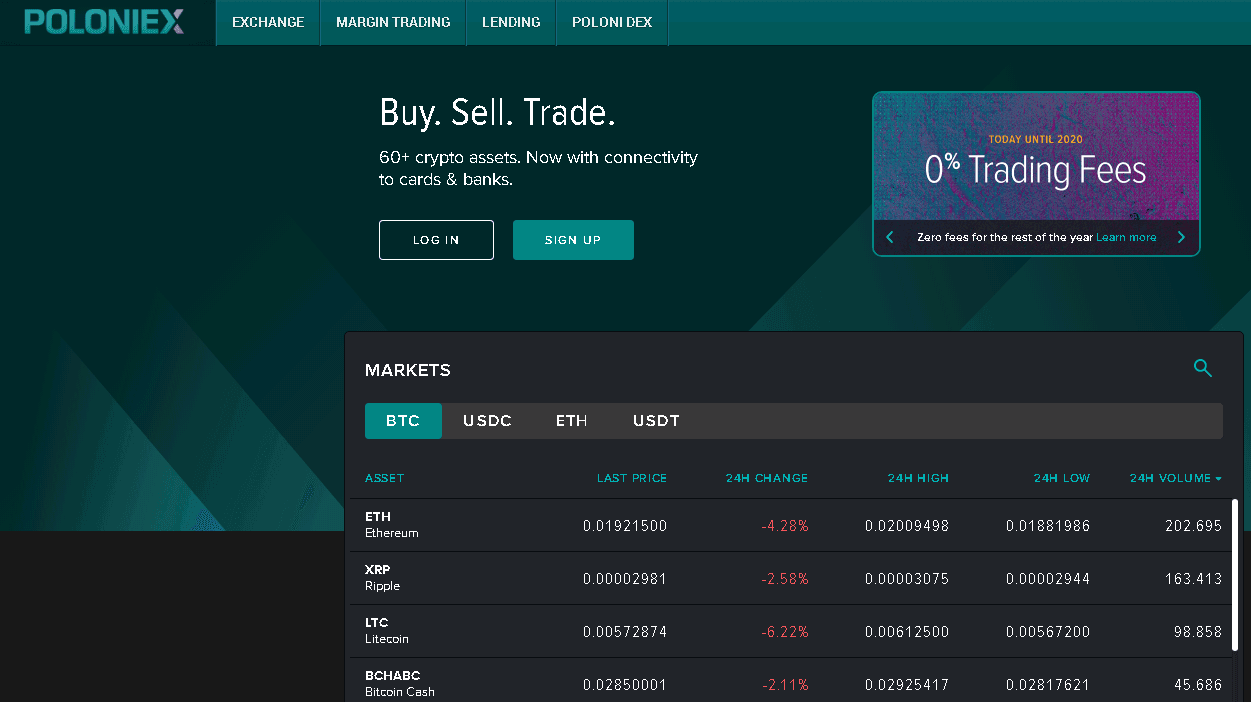The image size is (1251, 702).
Task: Click the Log In button
Action: (x=436, y=240)
